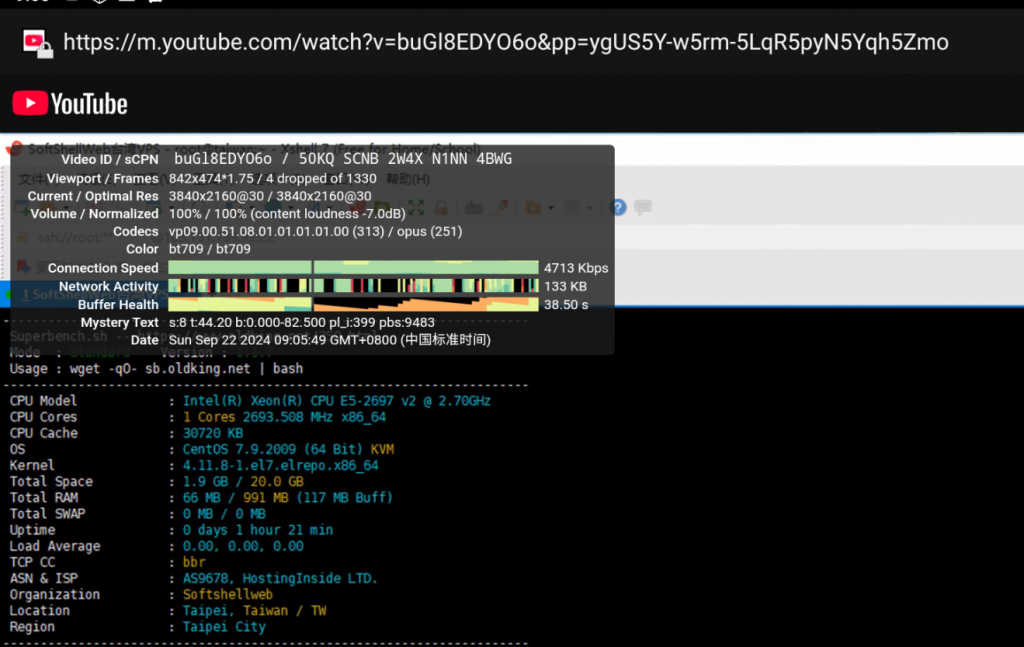Click the YouTube logo
Viewport: 1024px width, 647px height.
pos(70,104)
